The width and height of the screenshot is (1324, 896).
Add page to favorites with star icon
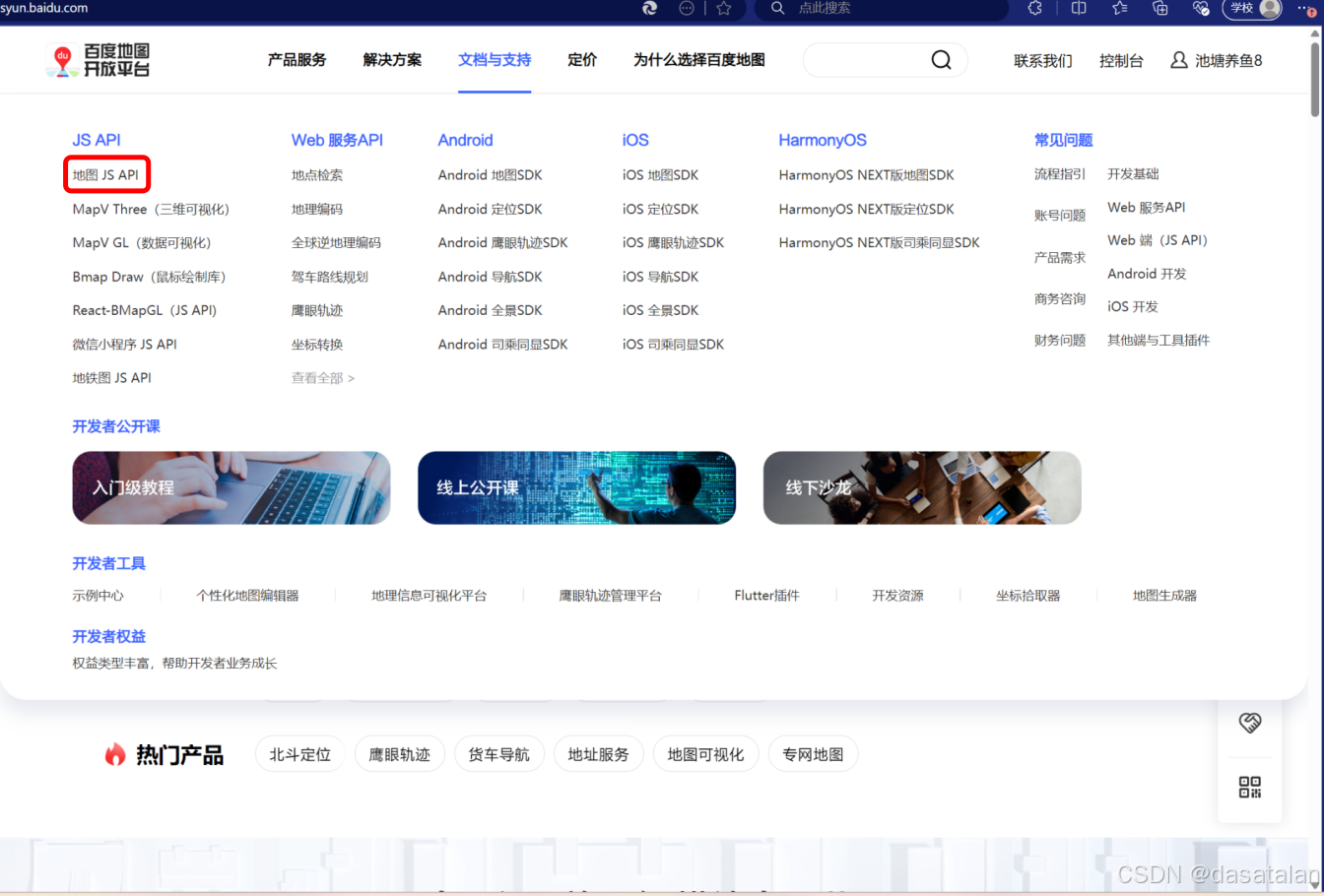tap(724, 8)
